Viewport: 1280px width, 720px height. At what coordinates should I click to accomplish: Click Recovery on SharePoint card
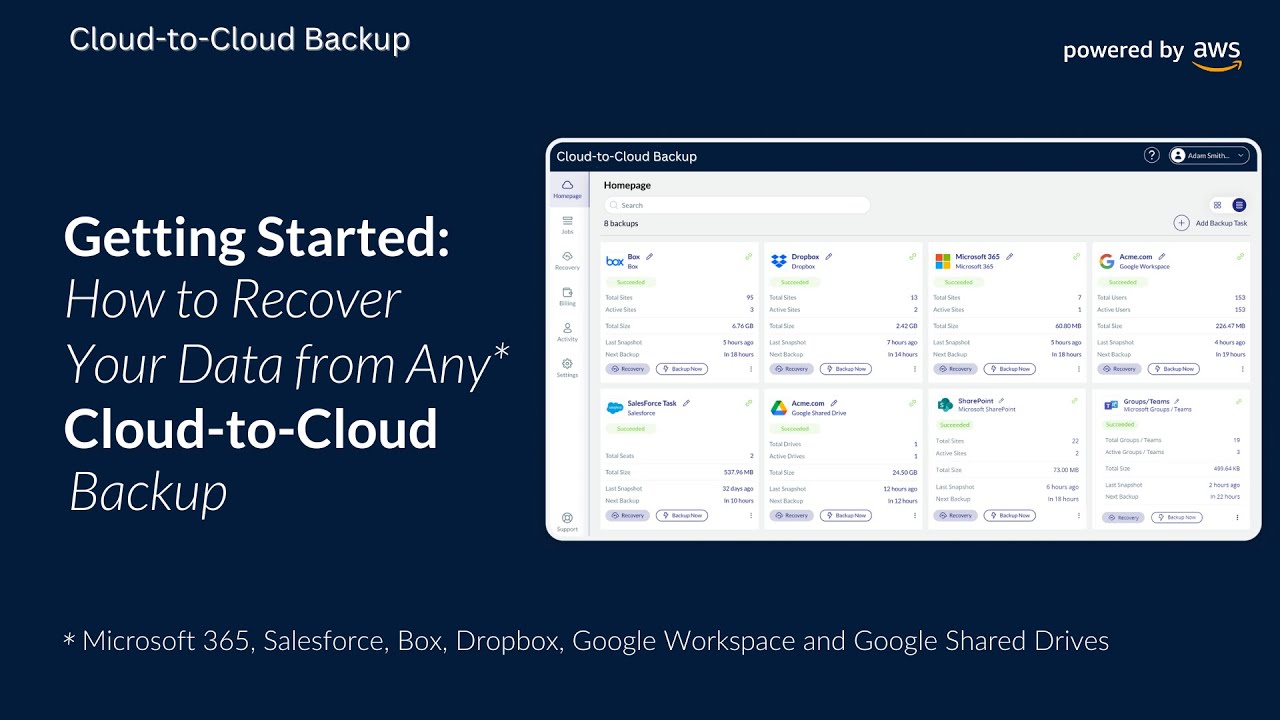point(955,516)
